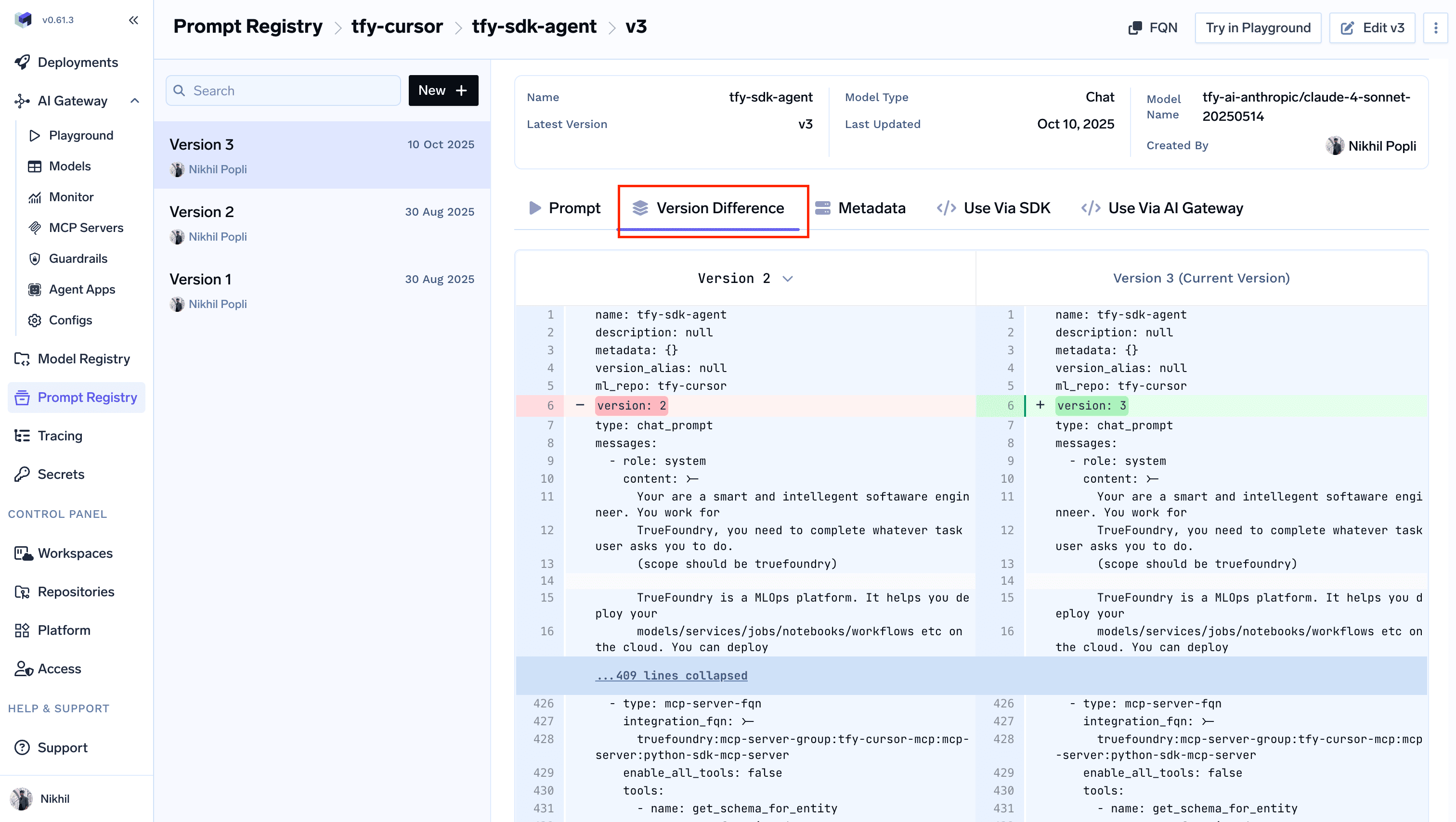1456x822 pixels.
Task: Expand the 409 collapsed lines
Action: click(671, 675)
